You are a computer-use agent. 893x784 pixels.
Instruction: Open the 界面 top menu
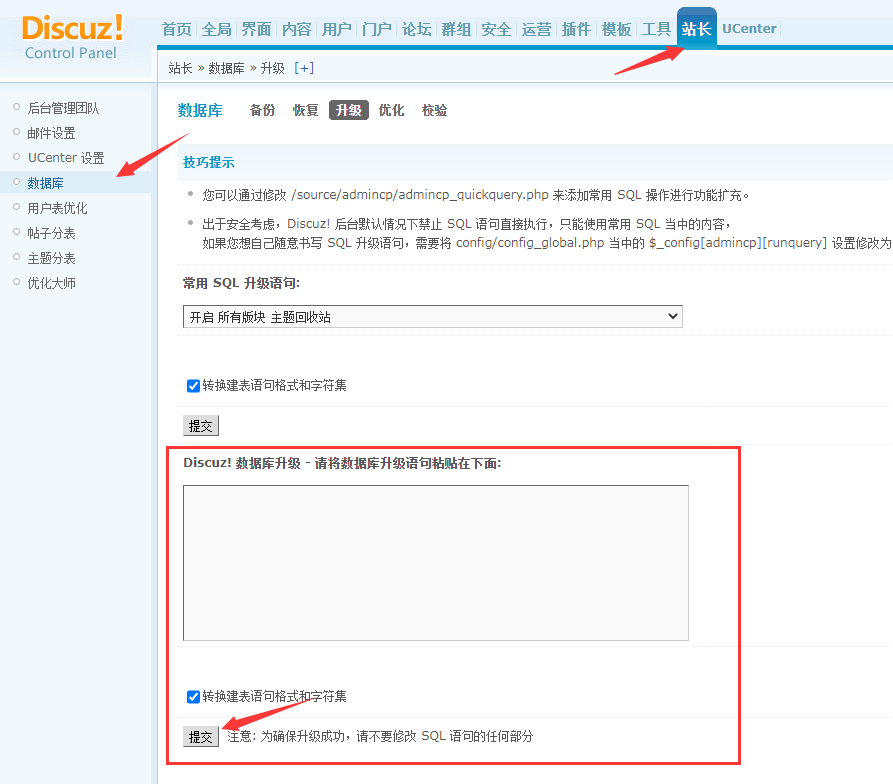pyautogui.click(x=256, y=29)
